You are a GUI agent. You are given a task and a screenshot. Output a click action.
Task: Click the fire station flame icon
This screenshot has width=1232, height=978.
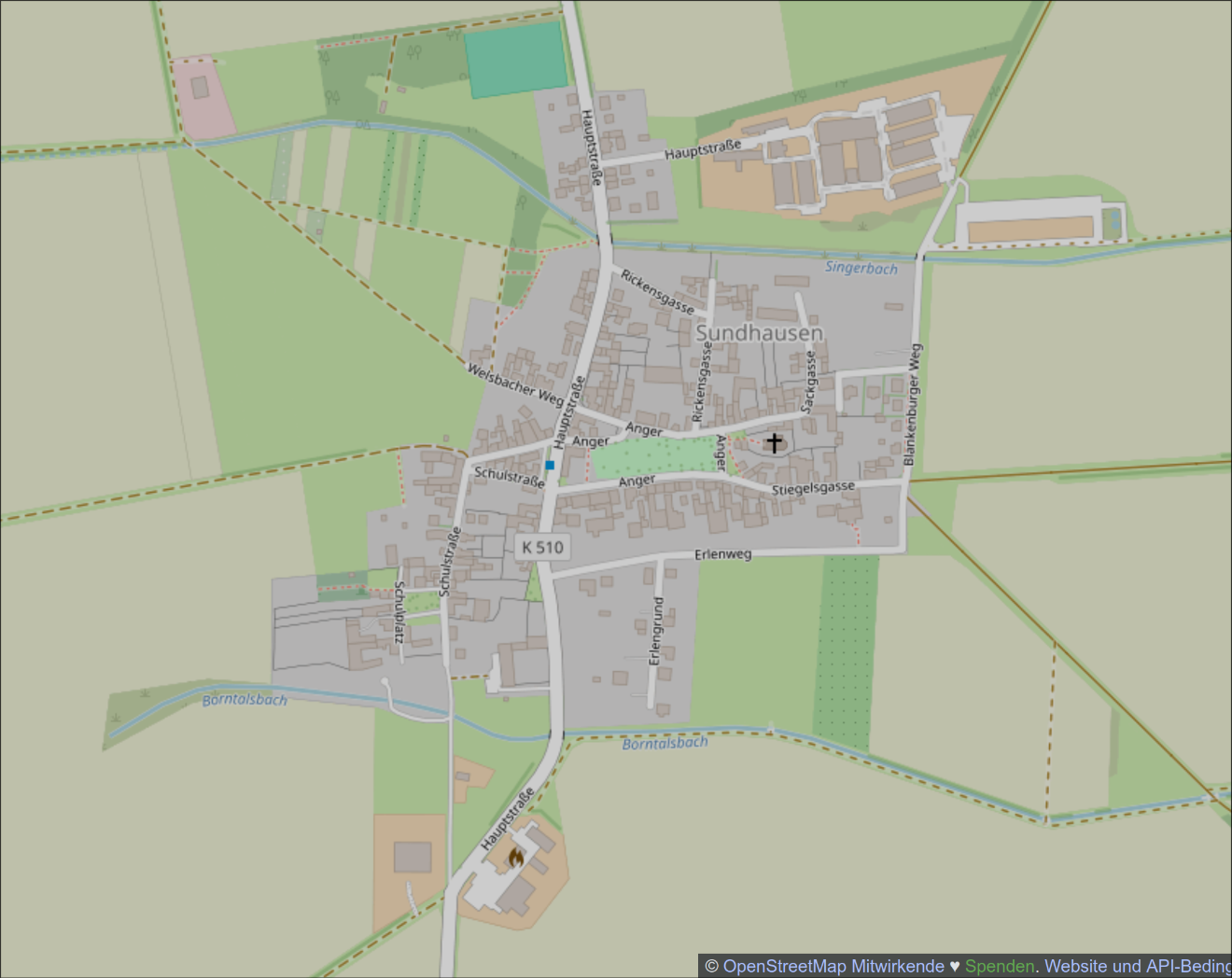(x=515, y=857)
